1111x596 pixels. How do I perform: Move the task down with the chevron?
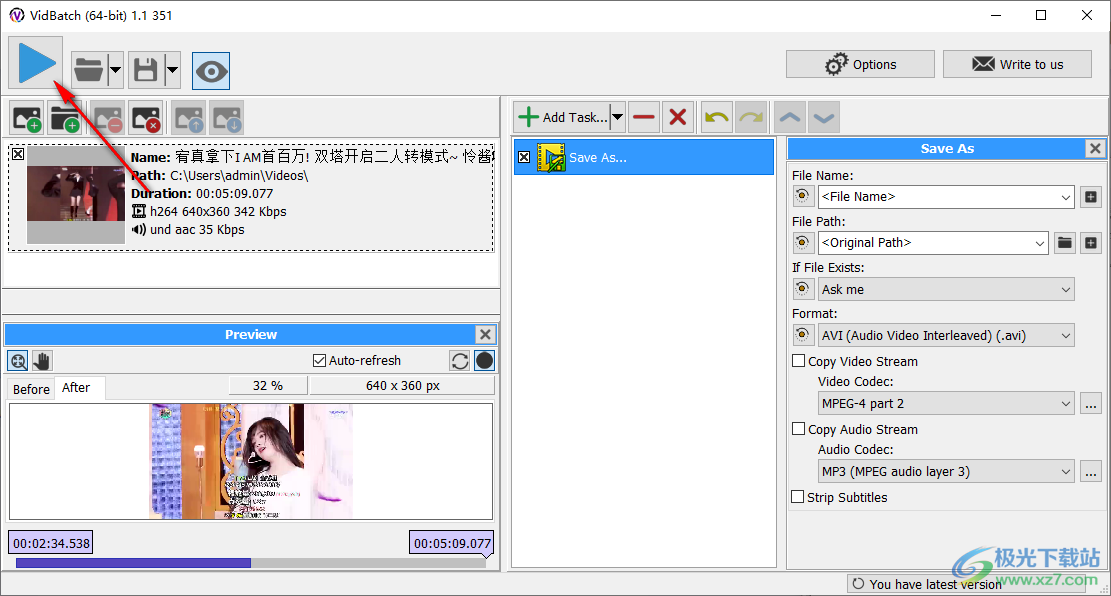point(823,118)
